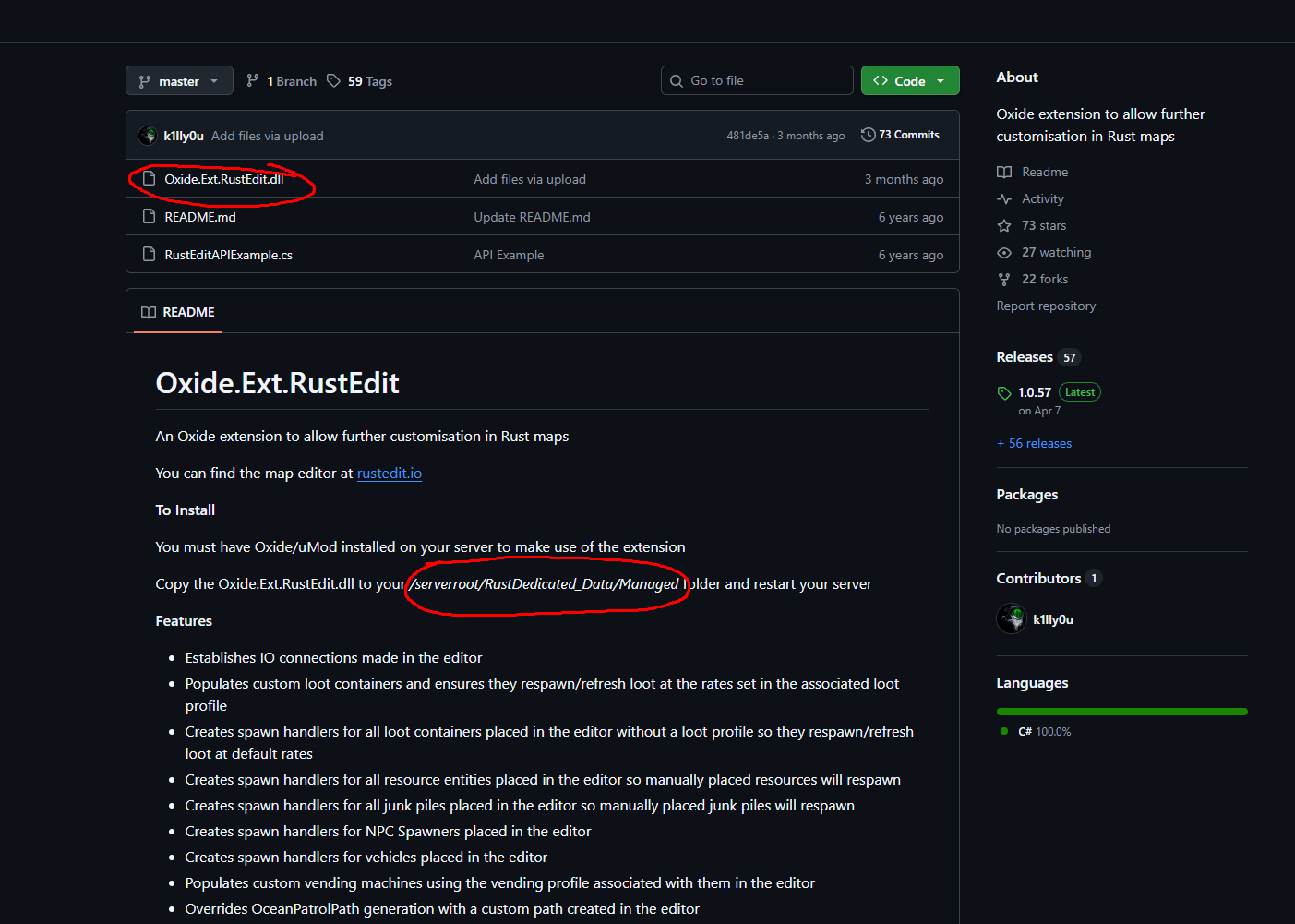Click file icon for Oxide.Ext.RustEdit.dll

149,178
